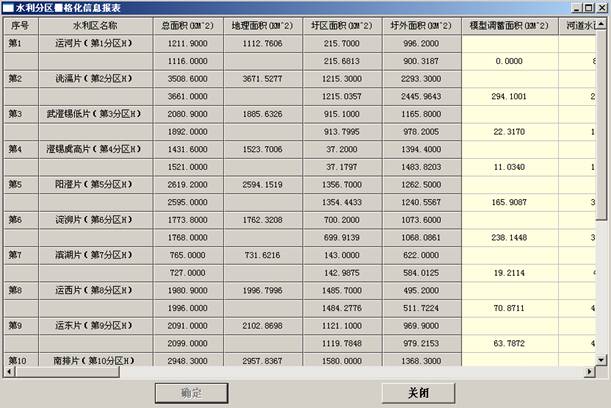The image size is (611, 408).
Task: Select the 水利区名称 column header
Action: click(x=95, y=24)
